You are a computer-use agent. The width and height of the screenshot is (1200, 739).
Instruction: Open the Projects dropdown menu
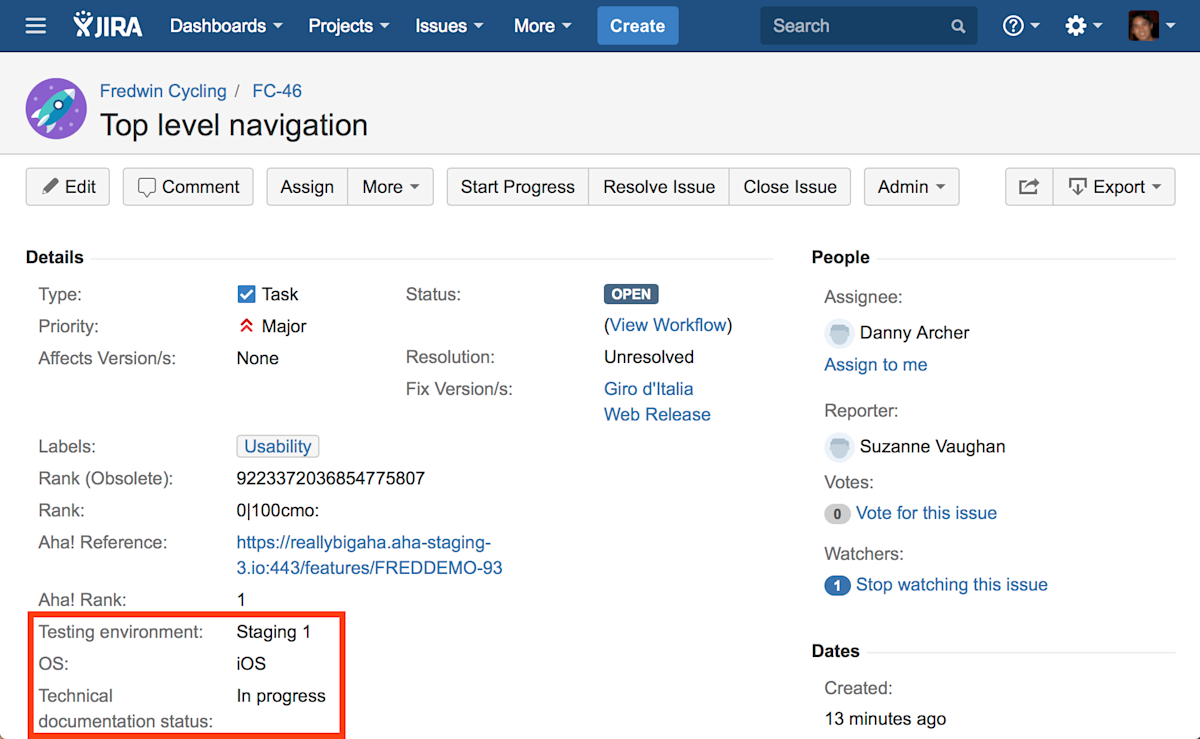click(x=350, y=26)
